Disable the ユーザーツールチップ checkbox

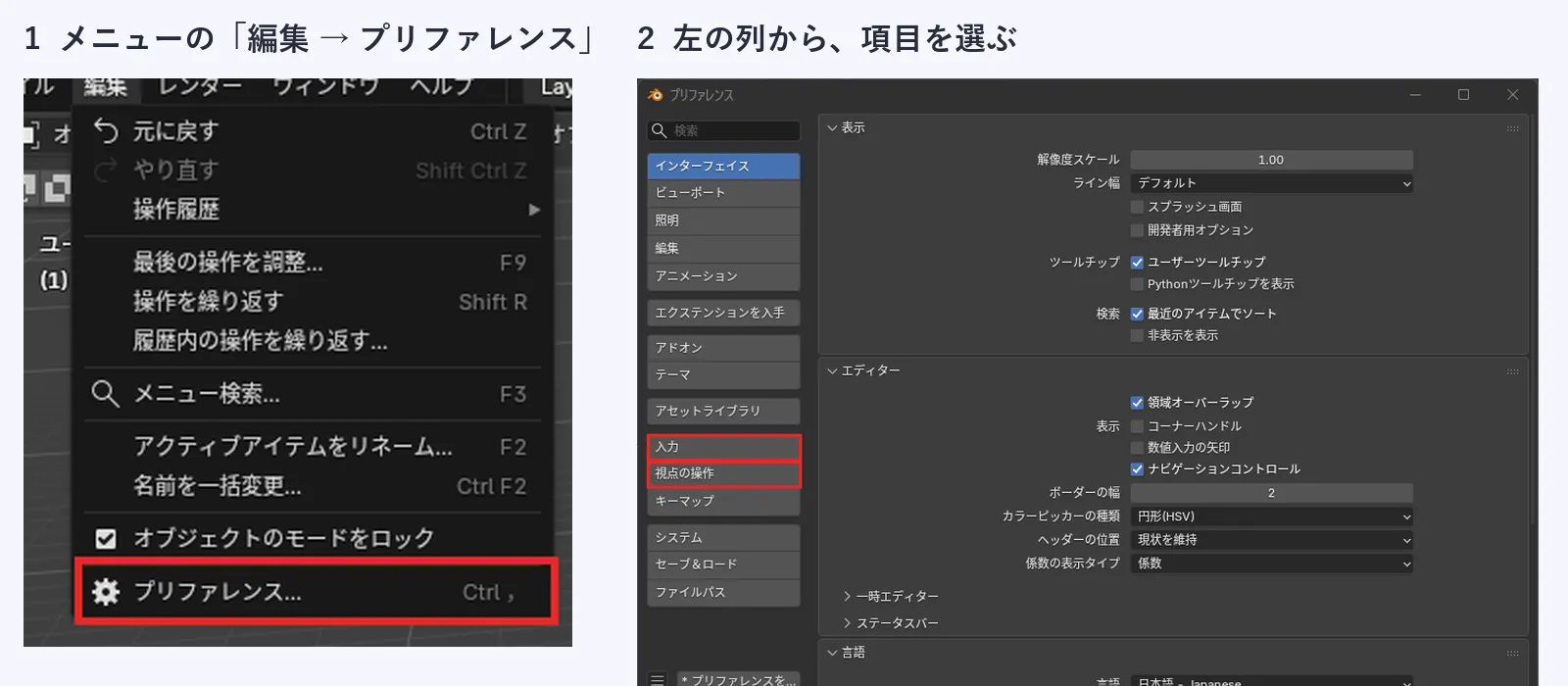(x=1137, y=263)
